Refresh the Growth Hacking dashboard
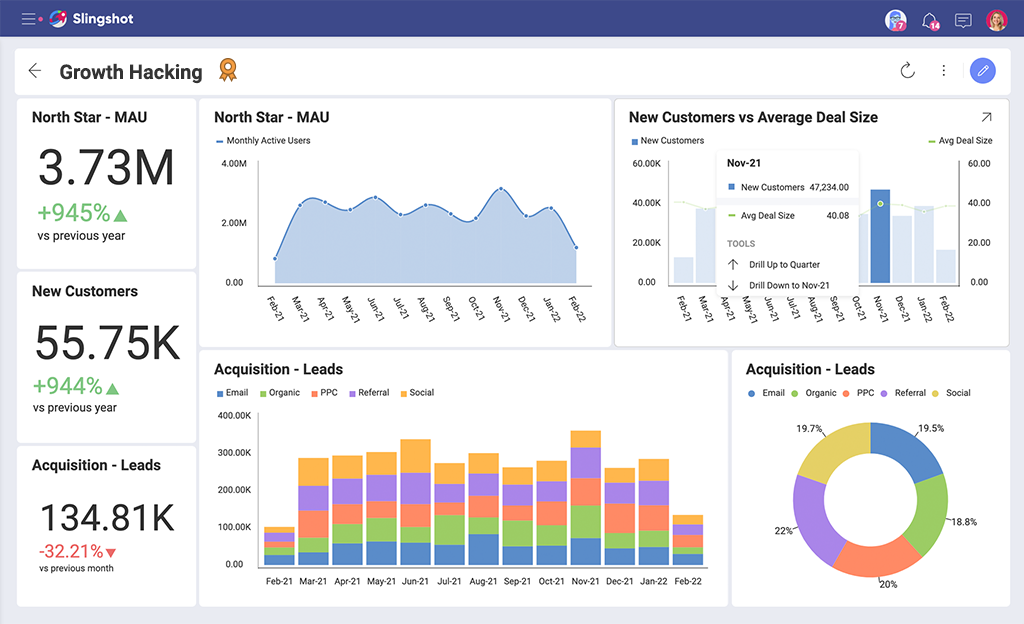 908,71
